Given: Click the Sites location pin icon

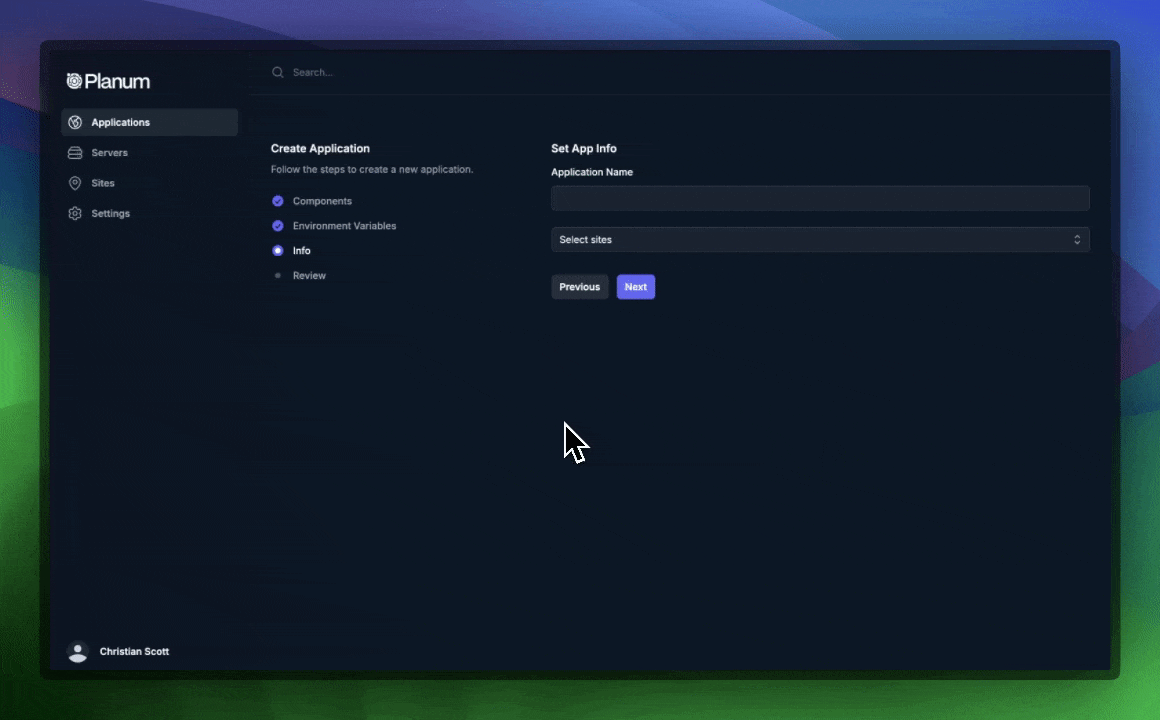Looking at the screenshot, I should tap(75, 183).
